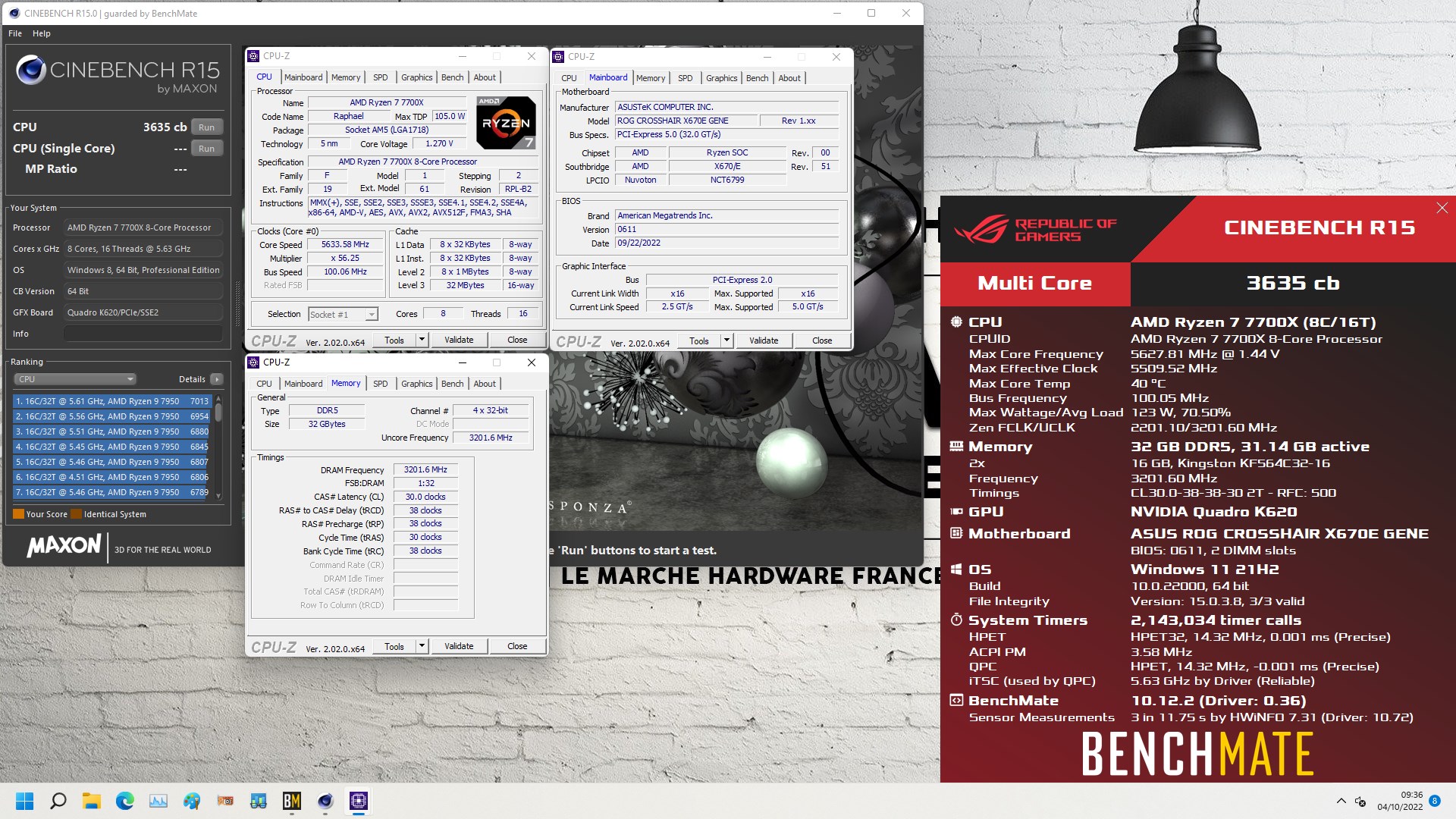The image size is (1456, 819).
Task: Switch to the SPD tab in the top-left CPU-Z window
Action: pos(381,77)
